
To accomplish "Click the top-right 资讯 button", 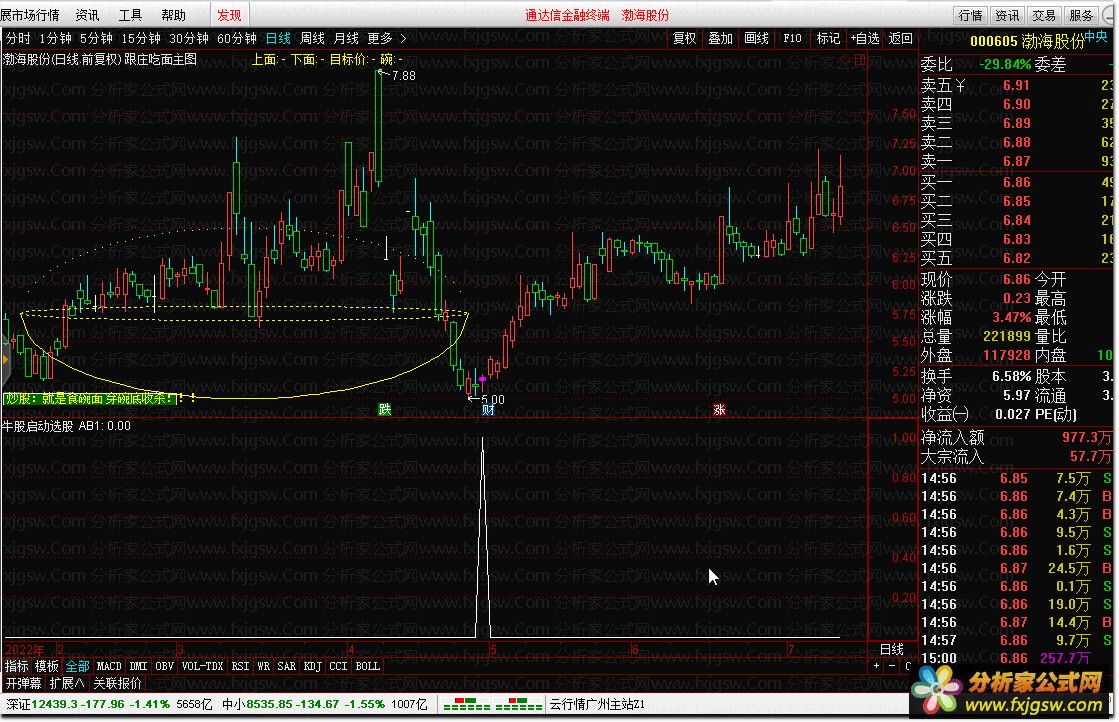I will coord(1007,16).
